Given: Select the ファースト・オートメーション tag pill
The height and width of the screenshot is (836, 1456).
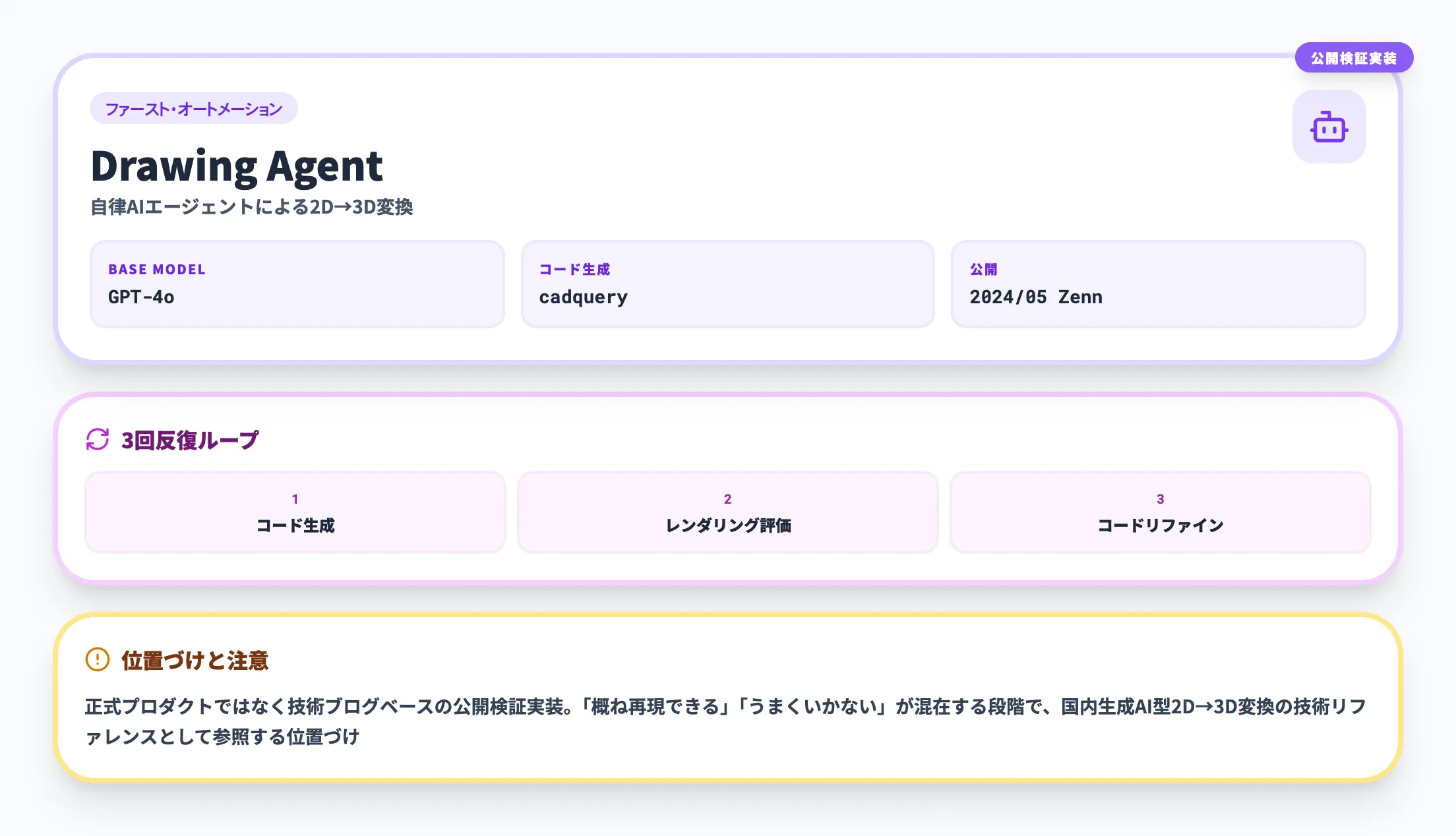Looking at the screenshot, I should tap(193, 108).
